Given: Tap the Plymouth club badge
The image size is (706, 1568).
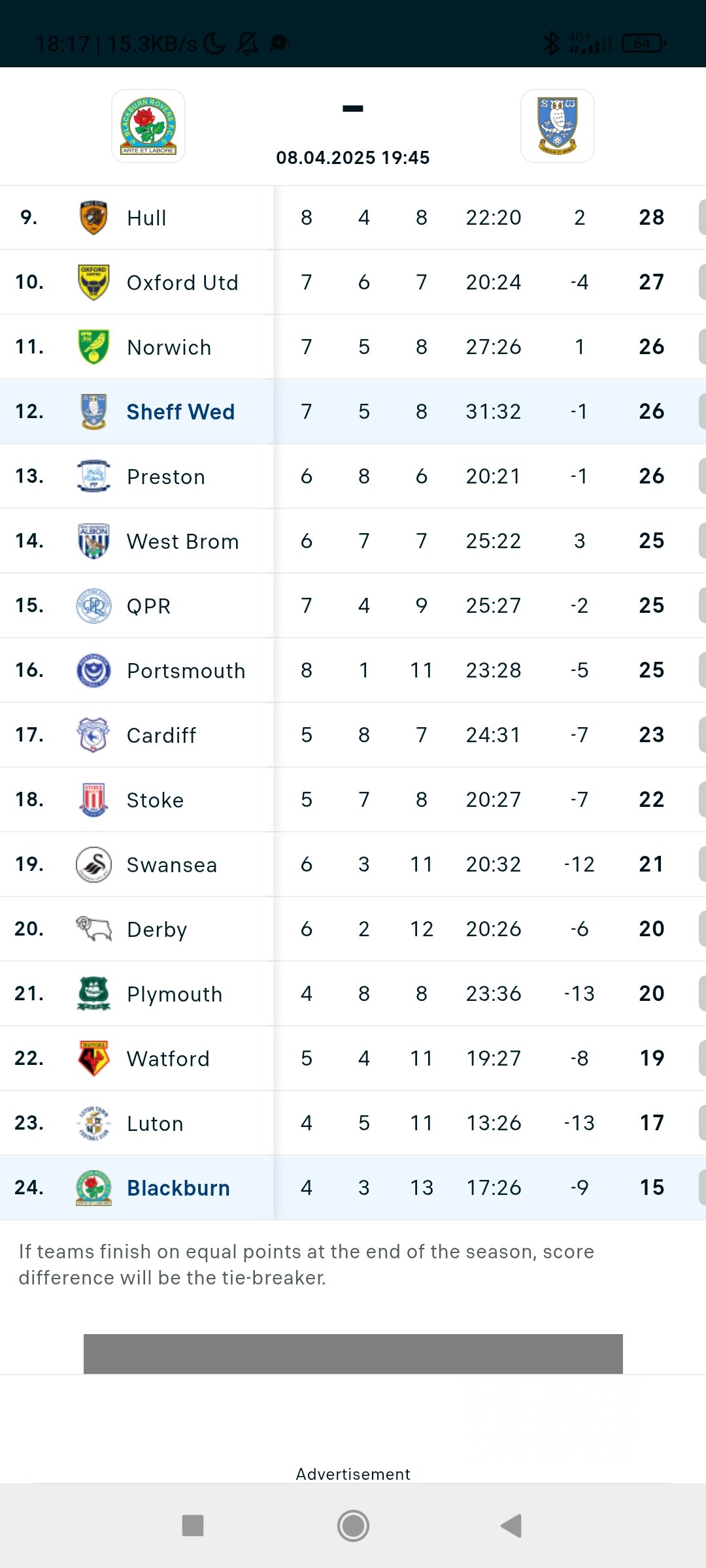Looking at the screenshot, I should [93, 994].
